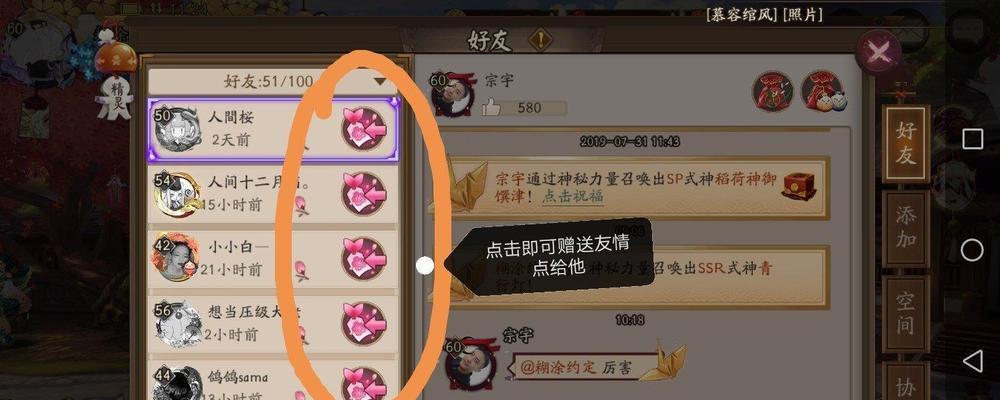Viewport: 1000px width, 400px height.
Task: Open 小小白's avatar in friend list
Action: pos(174,257)
